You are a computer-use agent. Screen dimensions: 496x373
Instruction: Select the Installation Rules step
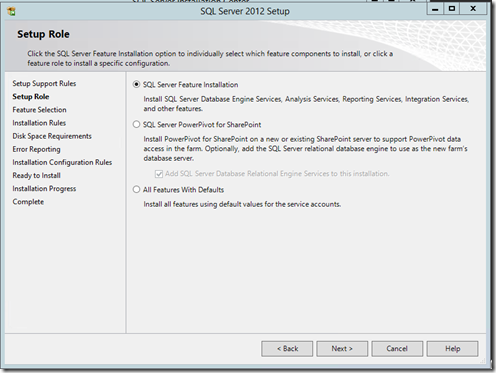[x=39, y=123]
